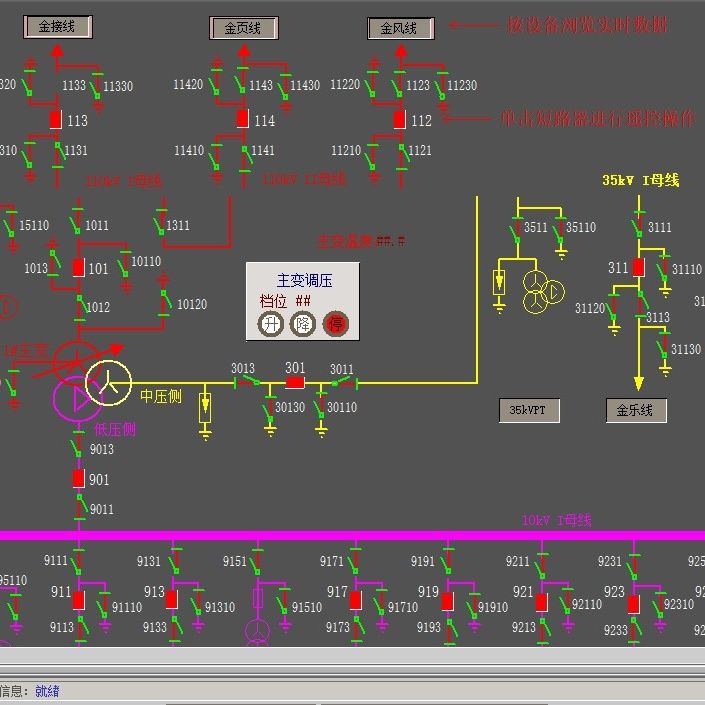Select circuit breaker 114
This screenshot has width=705, height=705.
click(243, 119)
